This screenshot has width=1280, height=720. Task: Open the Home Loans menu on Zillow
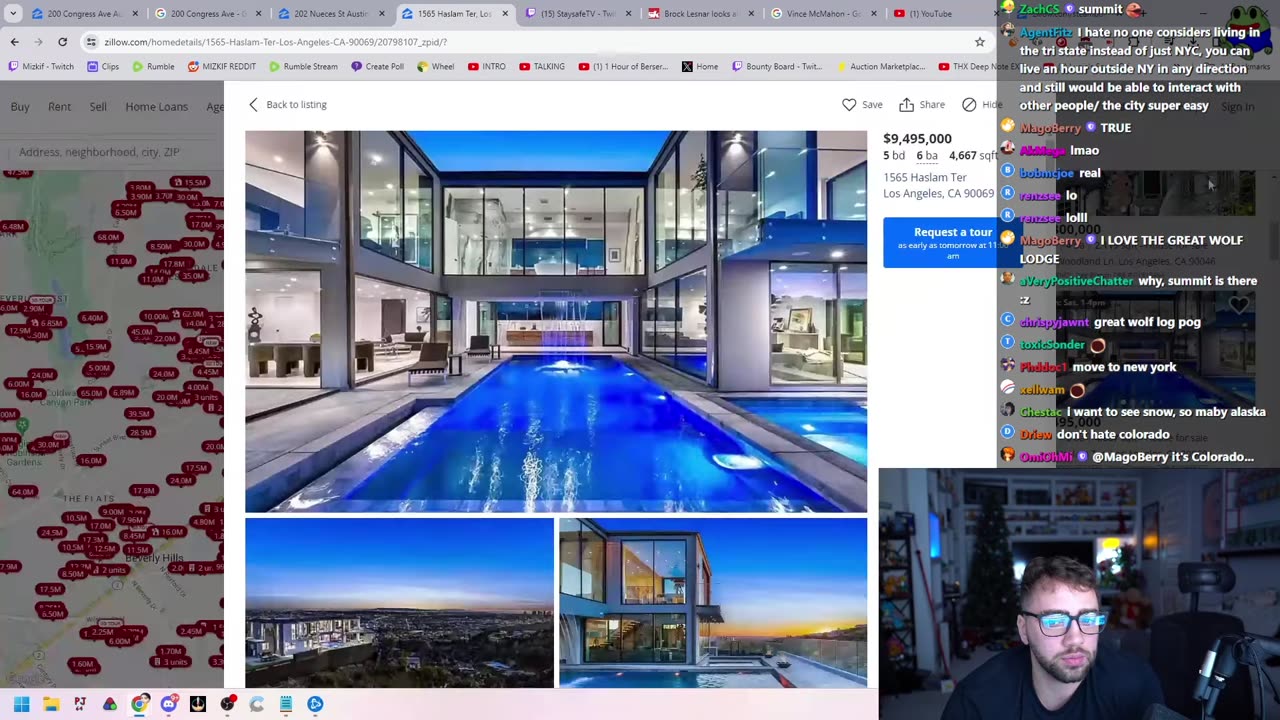tap(156, 107)
